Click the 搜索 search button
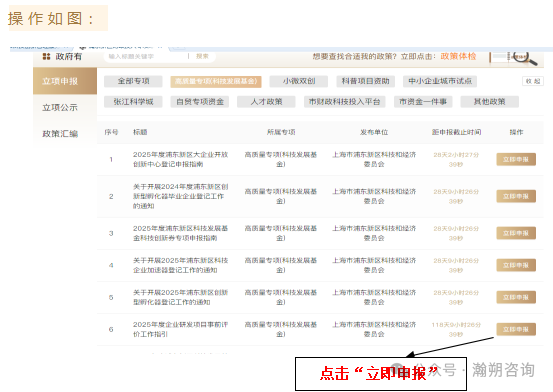The image size is (553, 392). click(x=202, y=56)
